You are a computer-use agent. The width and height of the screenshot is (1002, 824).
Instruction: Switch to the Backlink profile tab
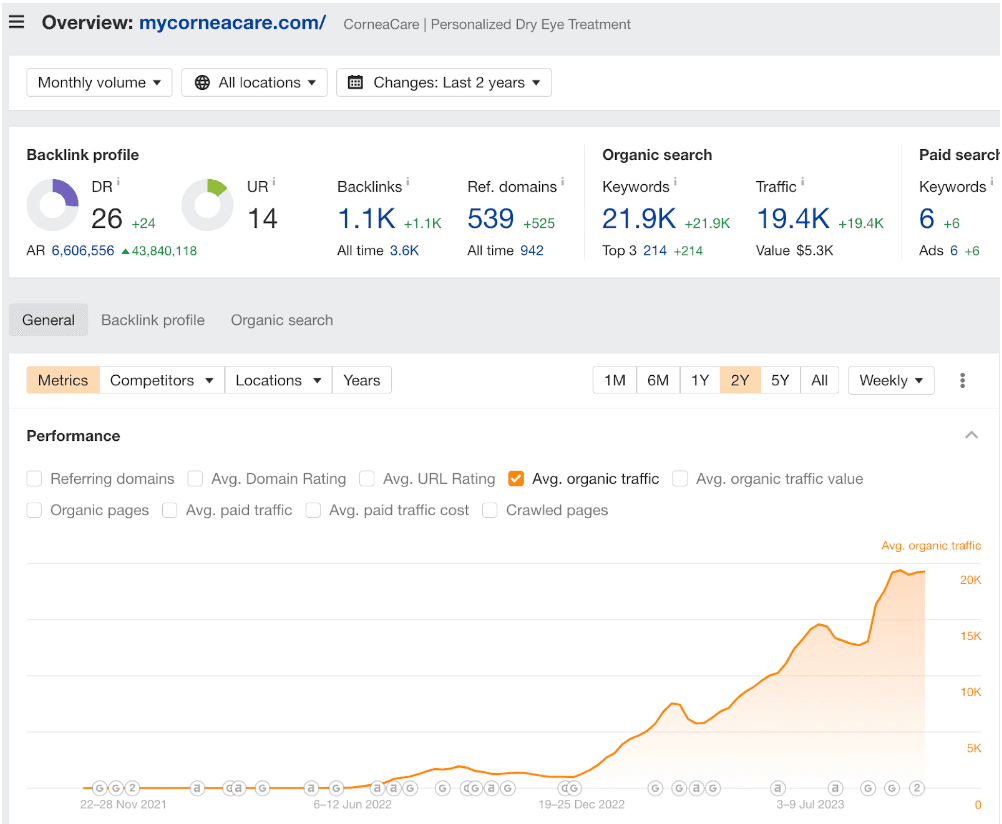[x=152, y=320]
